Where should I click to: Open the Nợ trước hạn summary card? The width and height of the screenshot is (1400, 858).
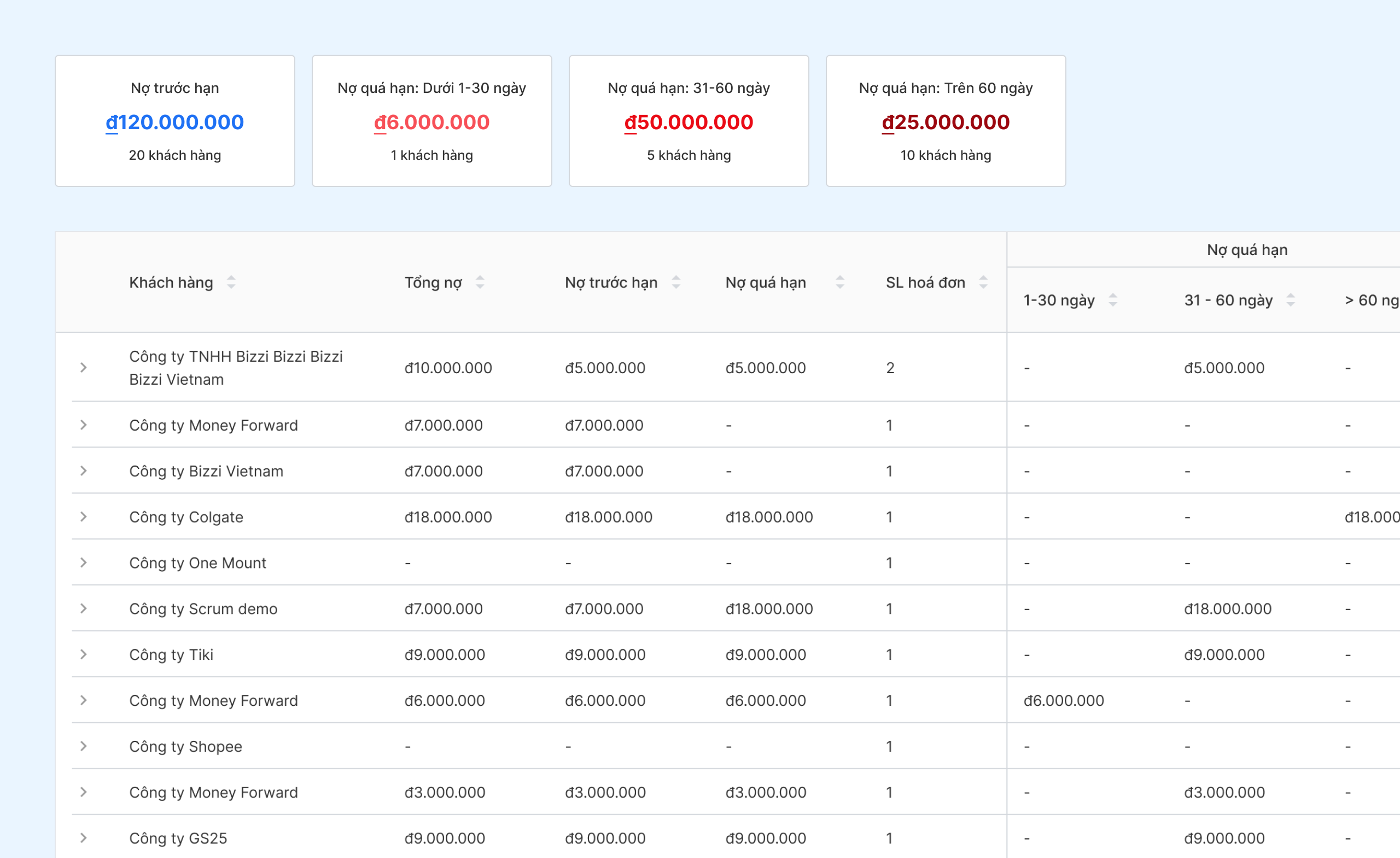pyautogui.click(x=175, y=121)
